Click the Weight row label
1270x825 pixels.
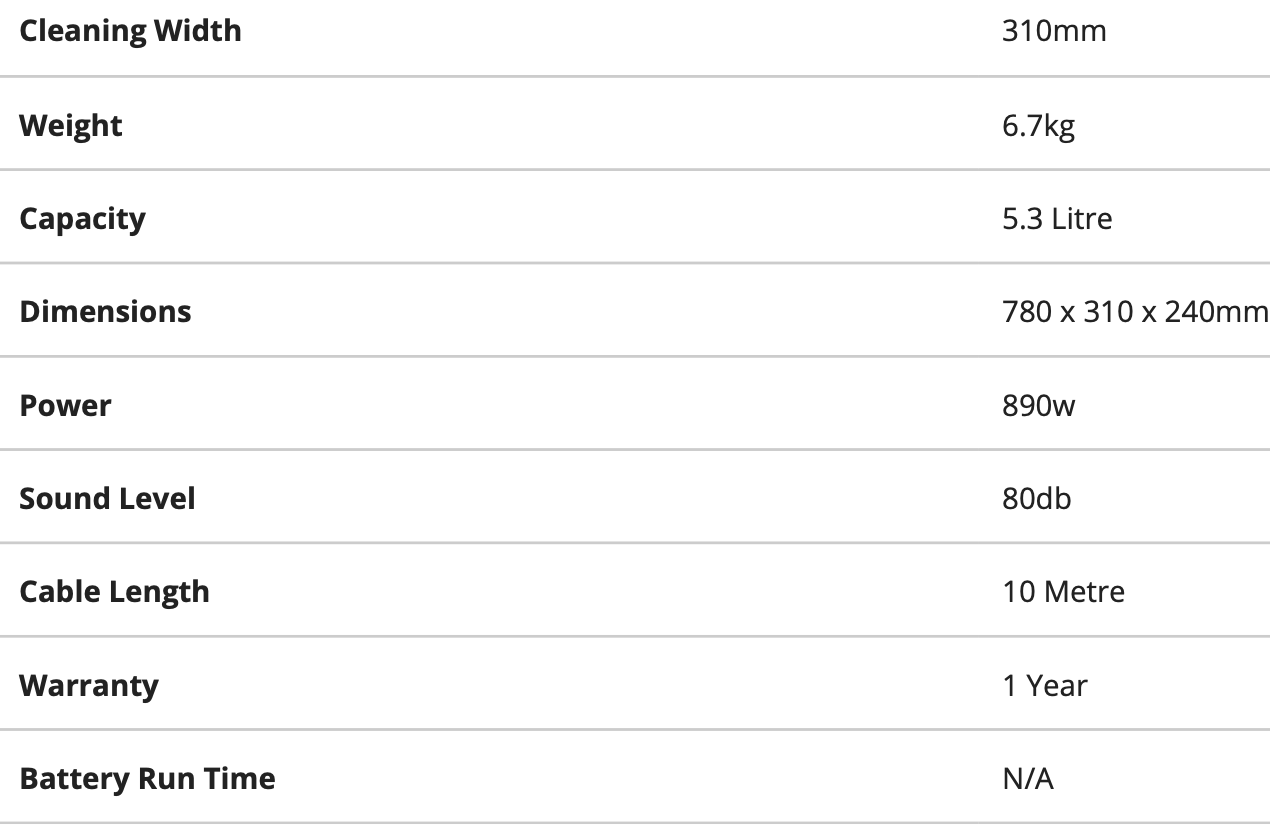tap(71, 126)
